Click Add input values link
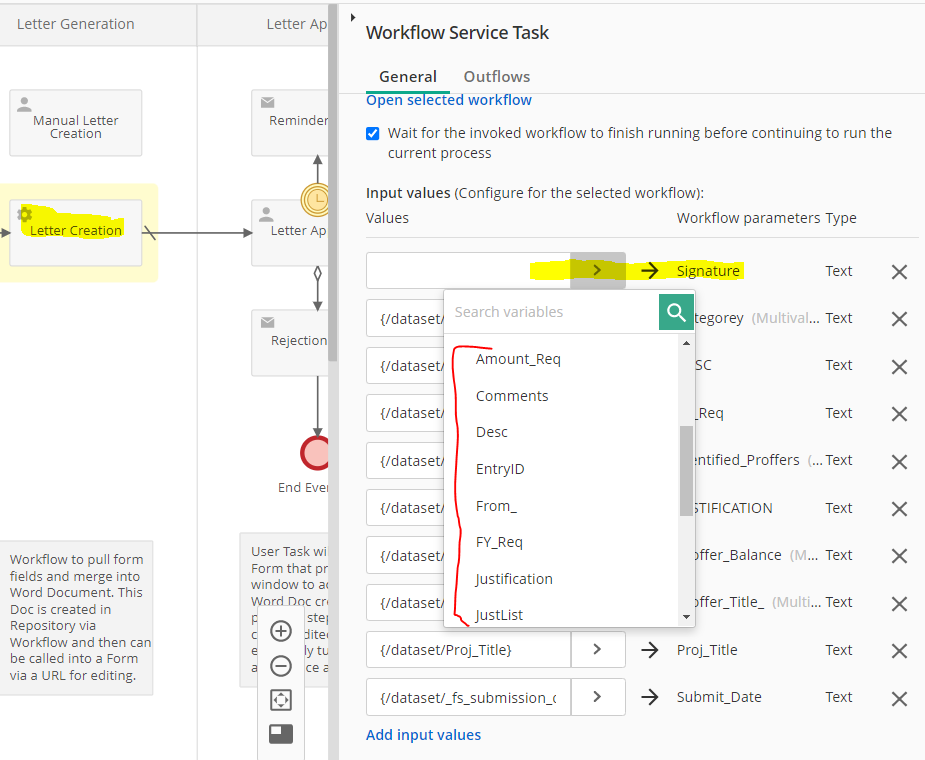Image resolution: width=925 pixels, height=760 pixels. (x=423, y=735)
